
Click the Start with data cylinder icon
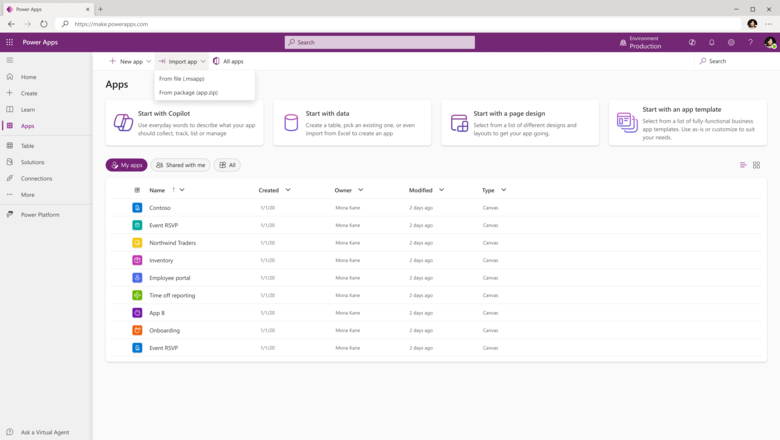pos(291,122)
